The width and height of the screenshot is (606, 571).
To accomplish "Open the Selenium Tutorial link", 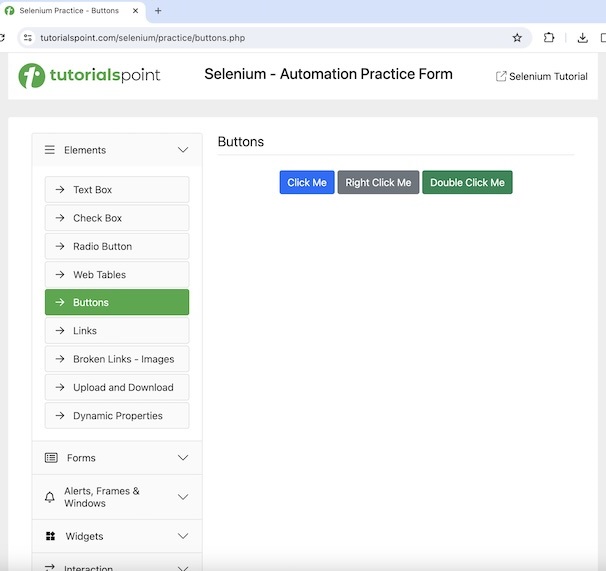I will click(542, 77).
